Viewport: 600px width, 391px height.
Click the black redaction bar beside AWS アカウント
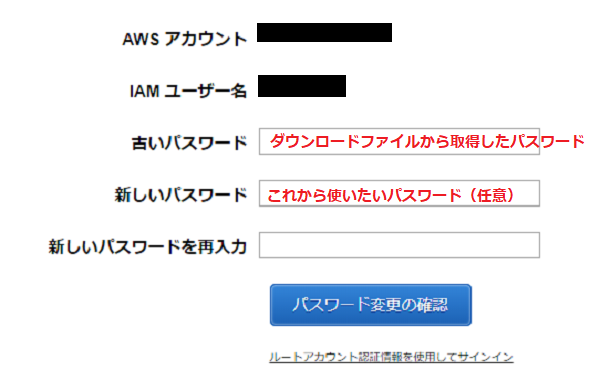point(324,33)
